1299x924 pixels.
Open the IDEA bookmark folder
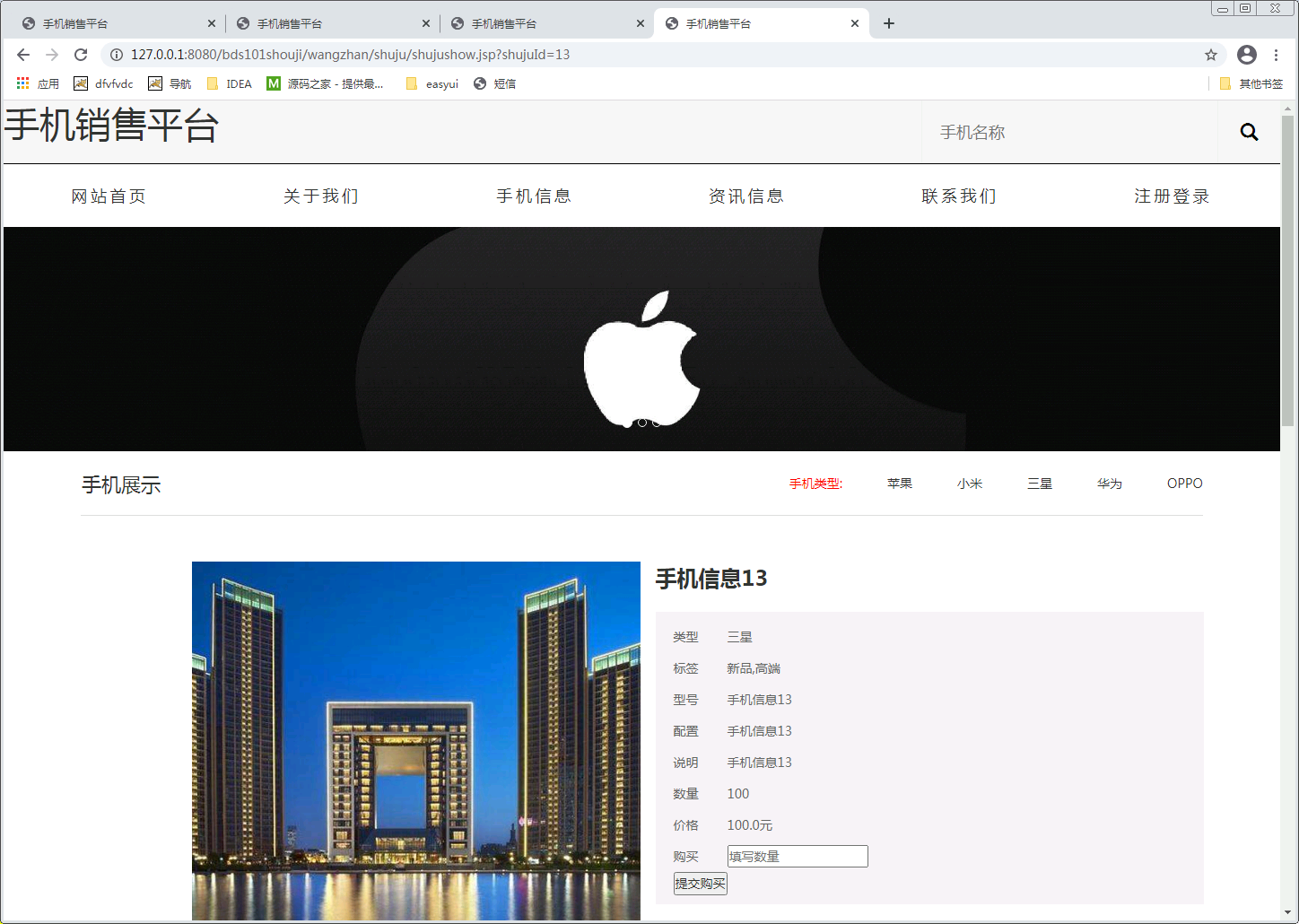click(x=230, y=83)
